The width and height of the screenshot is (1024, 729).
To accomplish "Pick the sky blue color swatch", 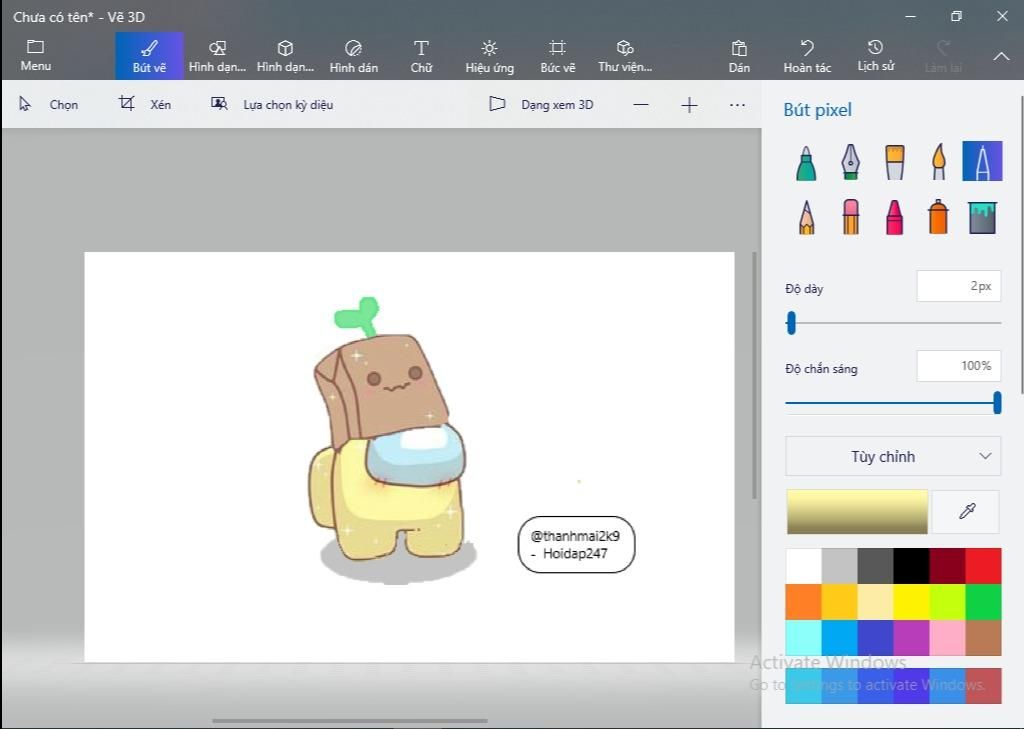I will point(839,638).
